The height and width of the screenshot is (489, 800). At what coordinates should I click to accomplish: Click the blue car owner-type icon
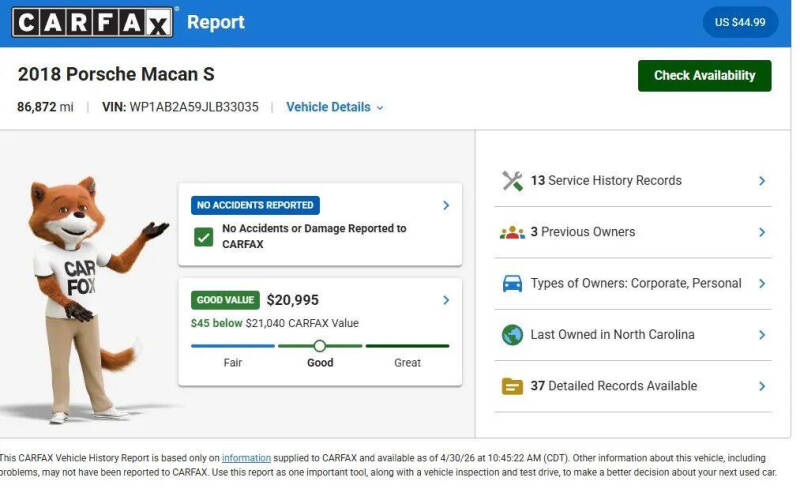pos(512,283)
